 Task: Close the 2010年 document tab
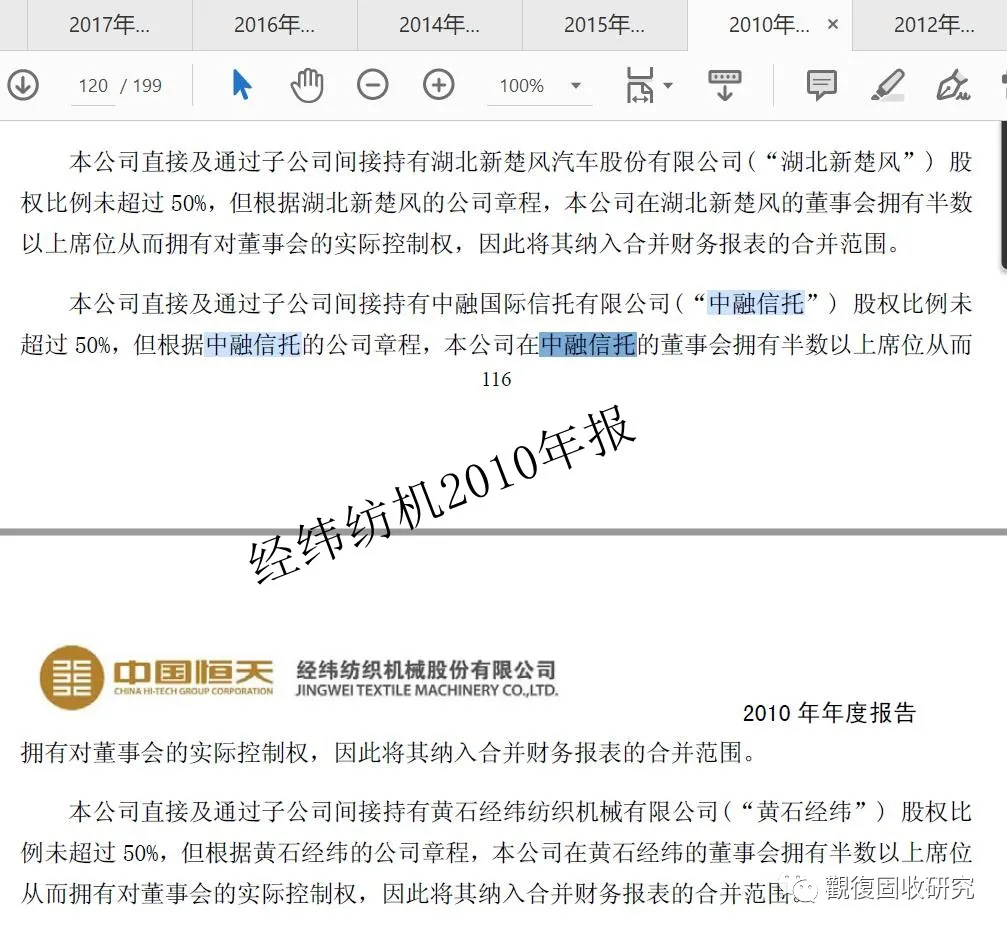[x=833, y=24]
